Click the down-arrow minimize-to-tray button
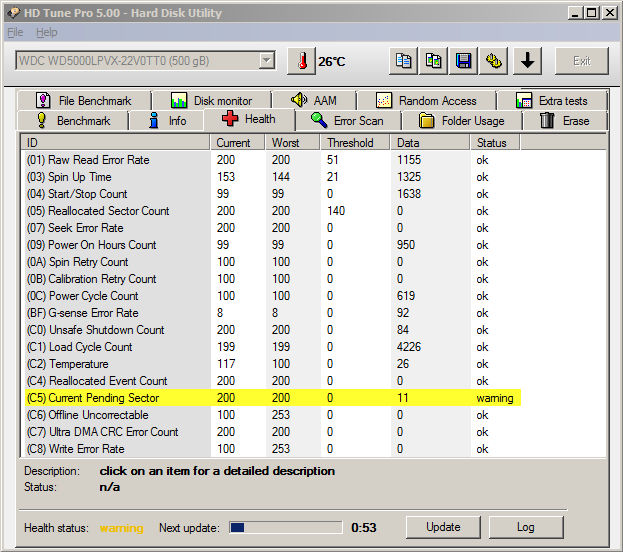 point(527,61)
